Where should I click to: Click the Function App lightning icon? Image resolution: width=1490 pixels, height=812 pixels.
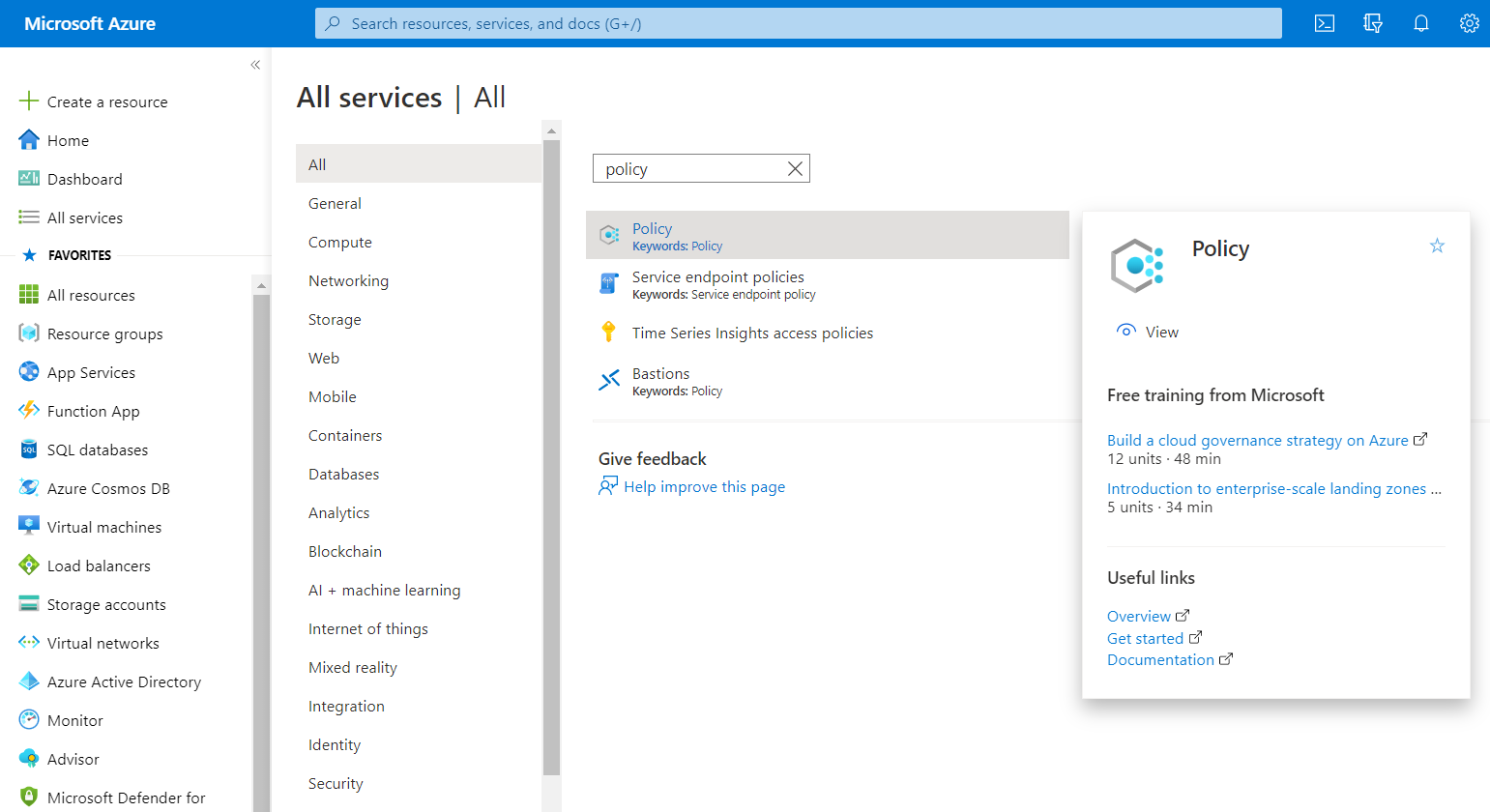pos(29,411)
